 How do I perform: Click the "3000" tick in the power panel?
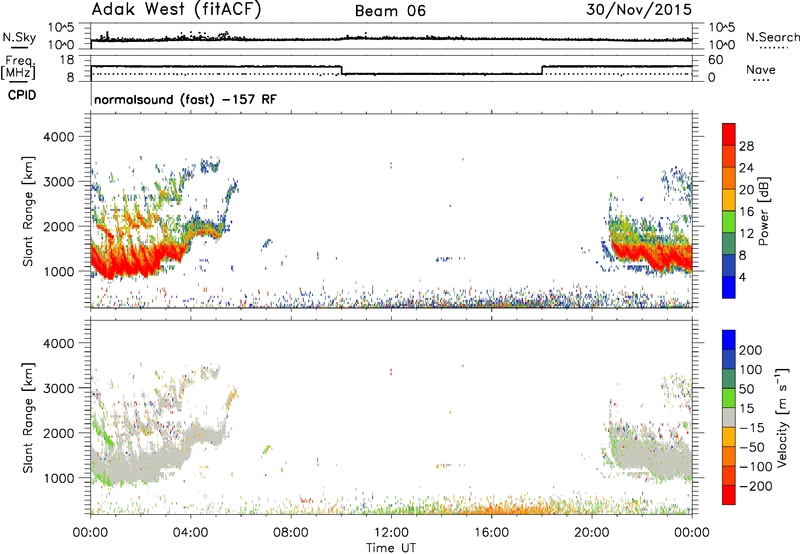[x=58, y=182]
